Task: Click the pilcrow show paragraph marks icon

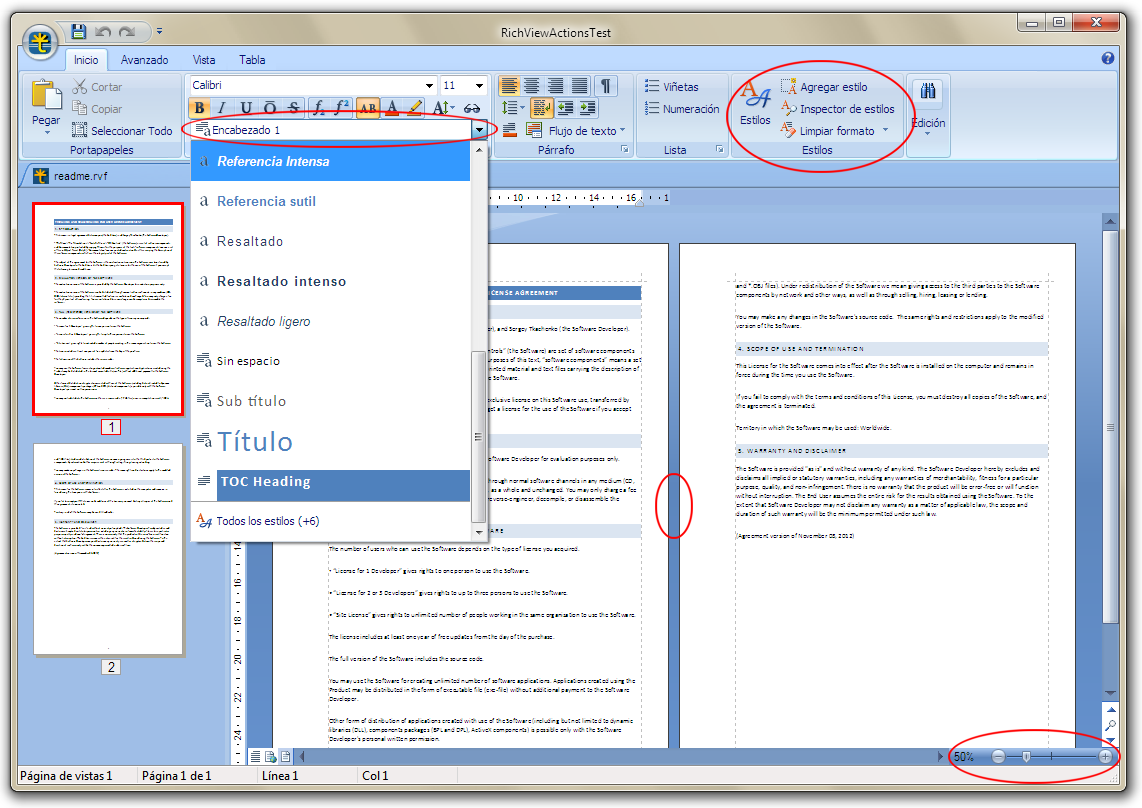Action: point(607,86)
